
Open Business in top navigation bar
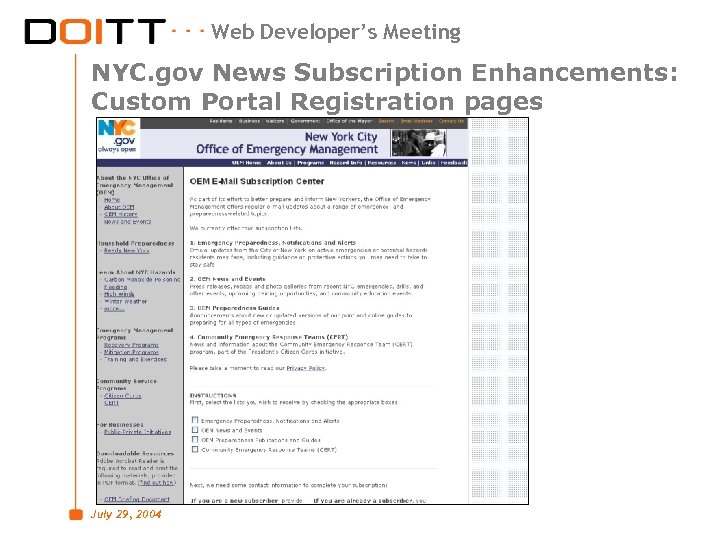(x=249, y=121)
